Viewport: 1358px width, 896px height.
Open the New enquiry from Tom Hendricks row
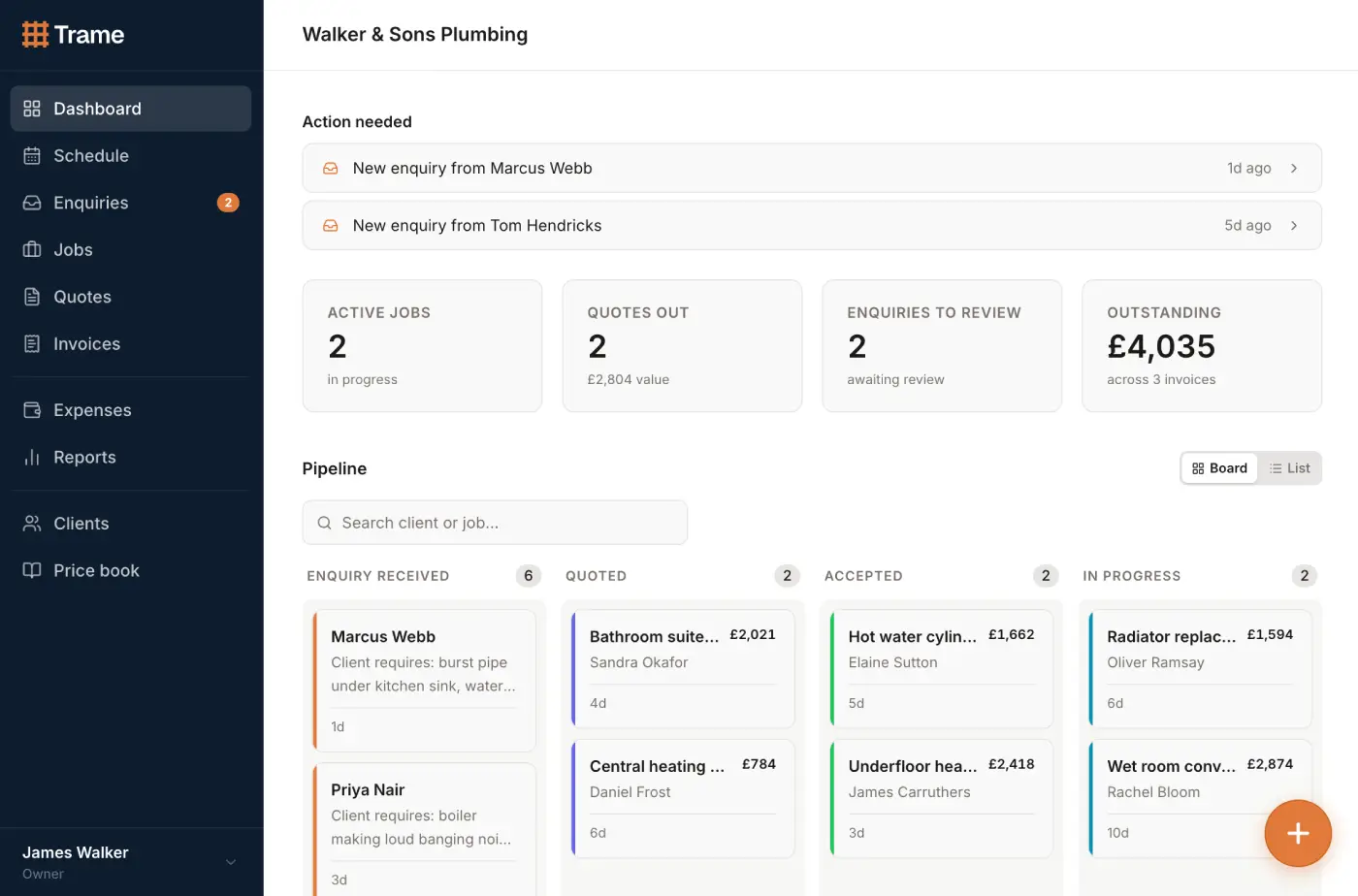click(812, 225)
